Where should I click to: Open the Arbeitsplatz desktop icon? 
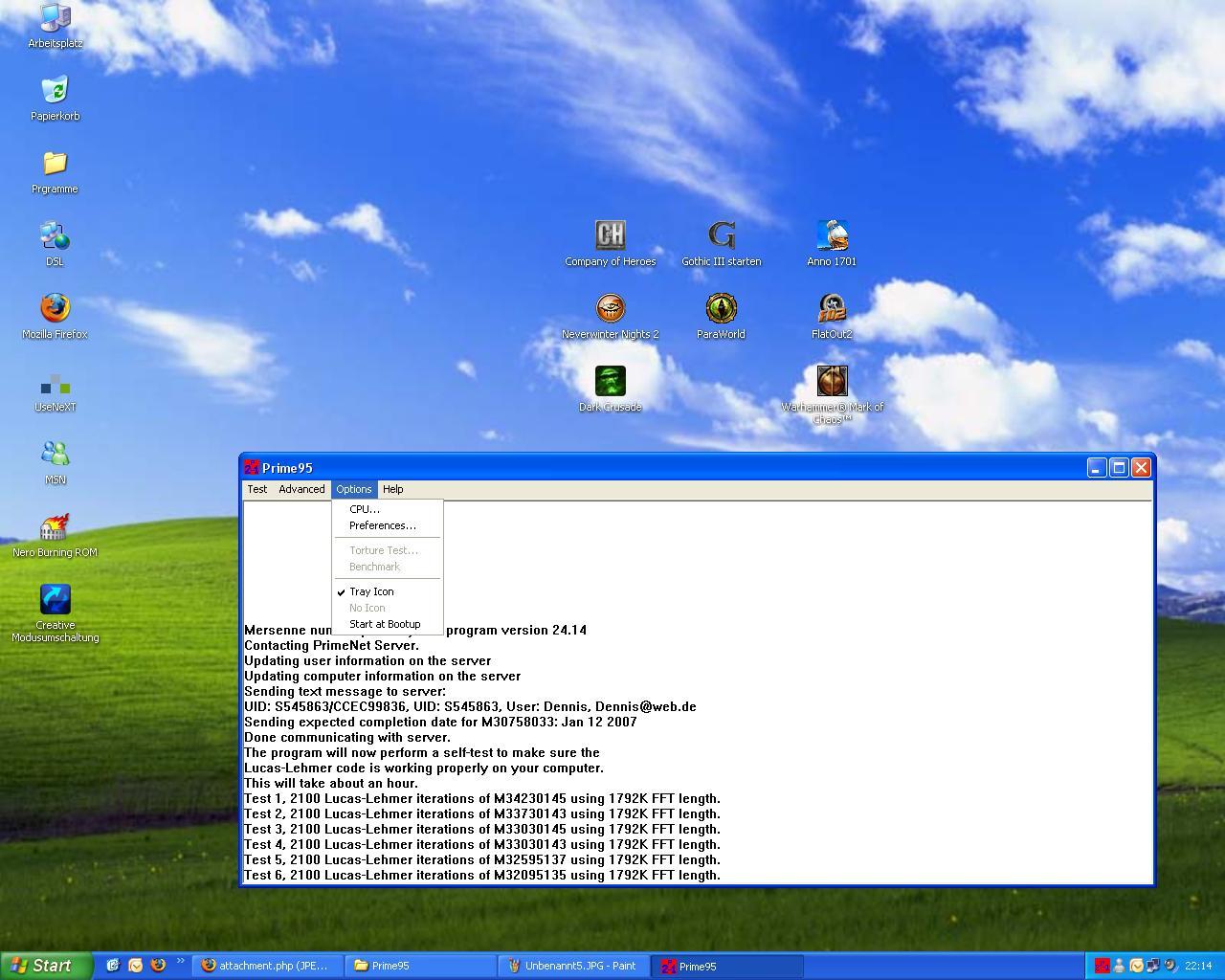[x=55, y=26]
